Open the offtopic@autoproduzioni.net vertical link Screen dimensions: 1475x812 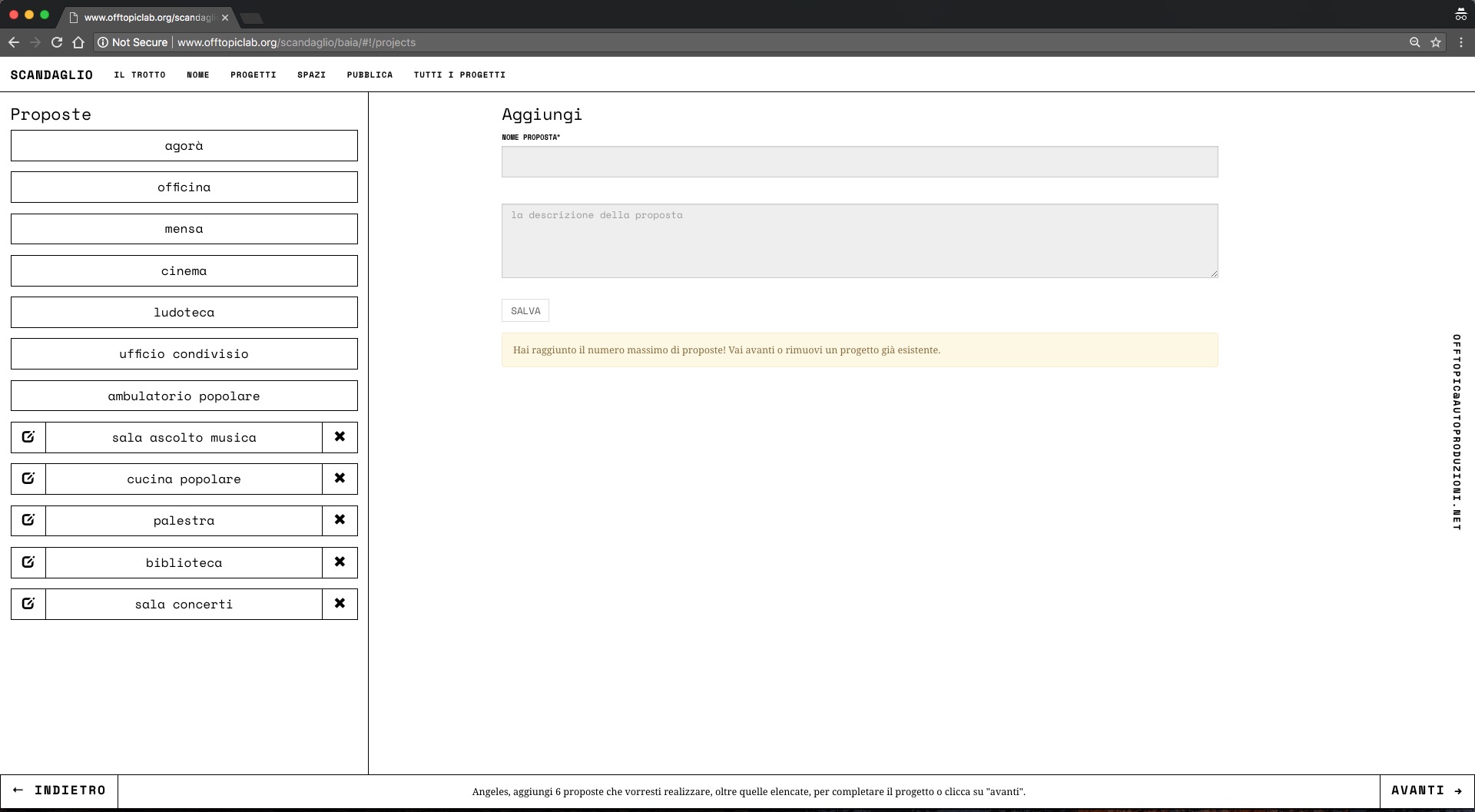click(1456, 433)
